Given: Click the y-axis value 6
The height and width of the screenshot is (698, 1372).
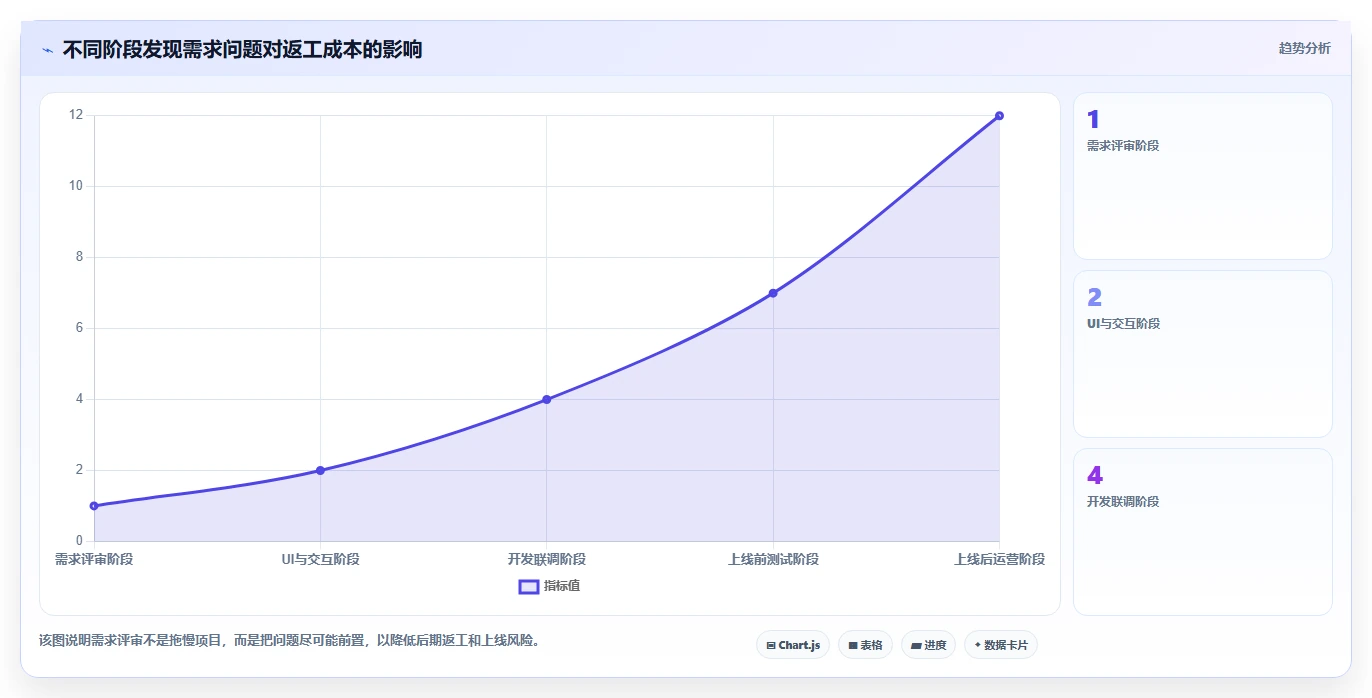Looking at the screenshot, I should 79,328.
